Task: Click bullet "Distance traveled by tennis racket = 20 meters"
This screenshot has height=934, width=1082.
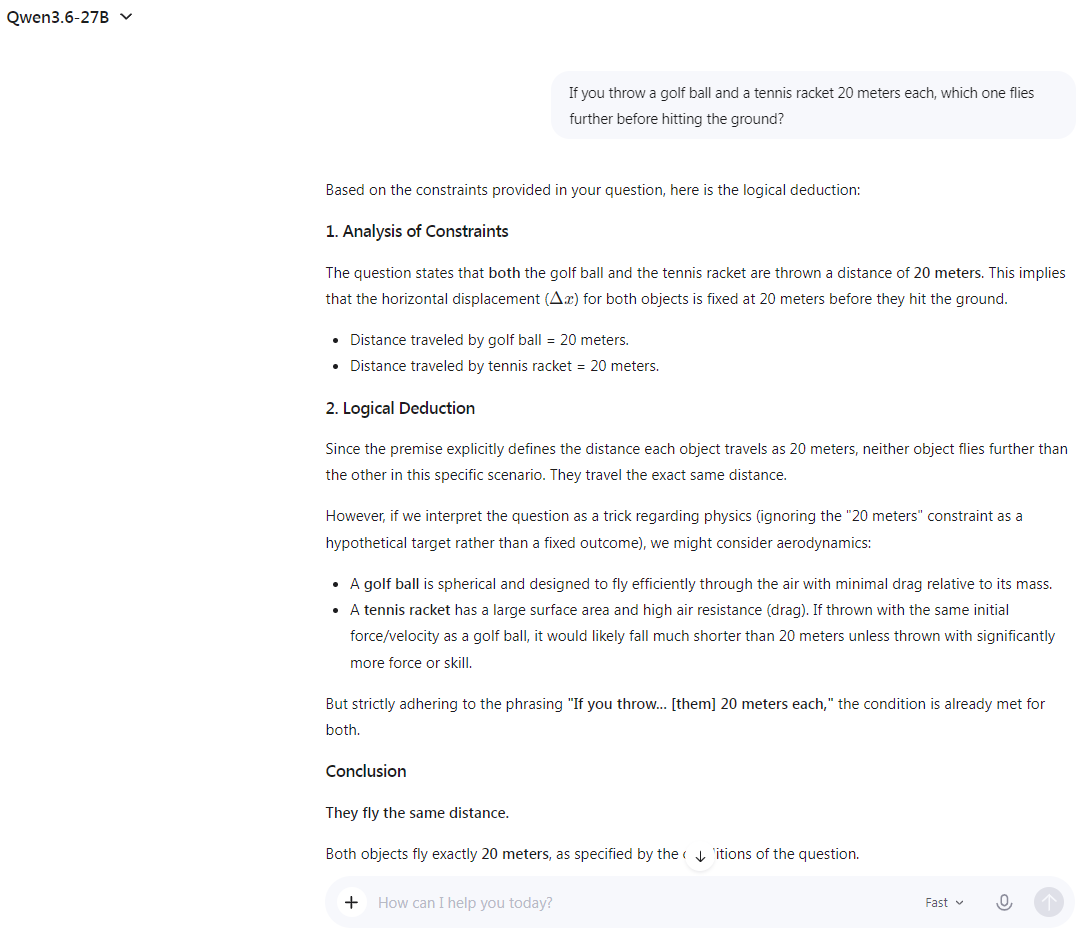Action: (504, 366)
